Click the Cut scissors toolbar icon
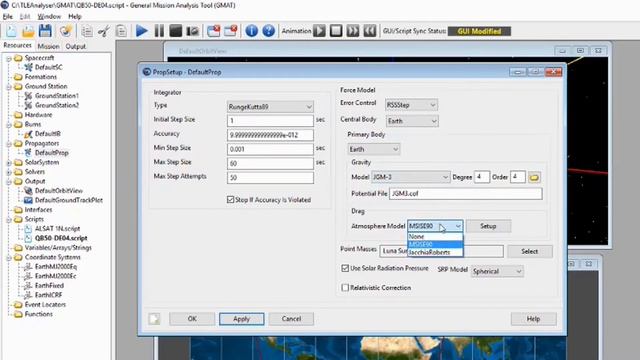This screenshot has height=360, width=640. point(104,31)
